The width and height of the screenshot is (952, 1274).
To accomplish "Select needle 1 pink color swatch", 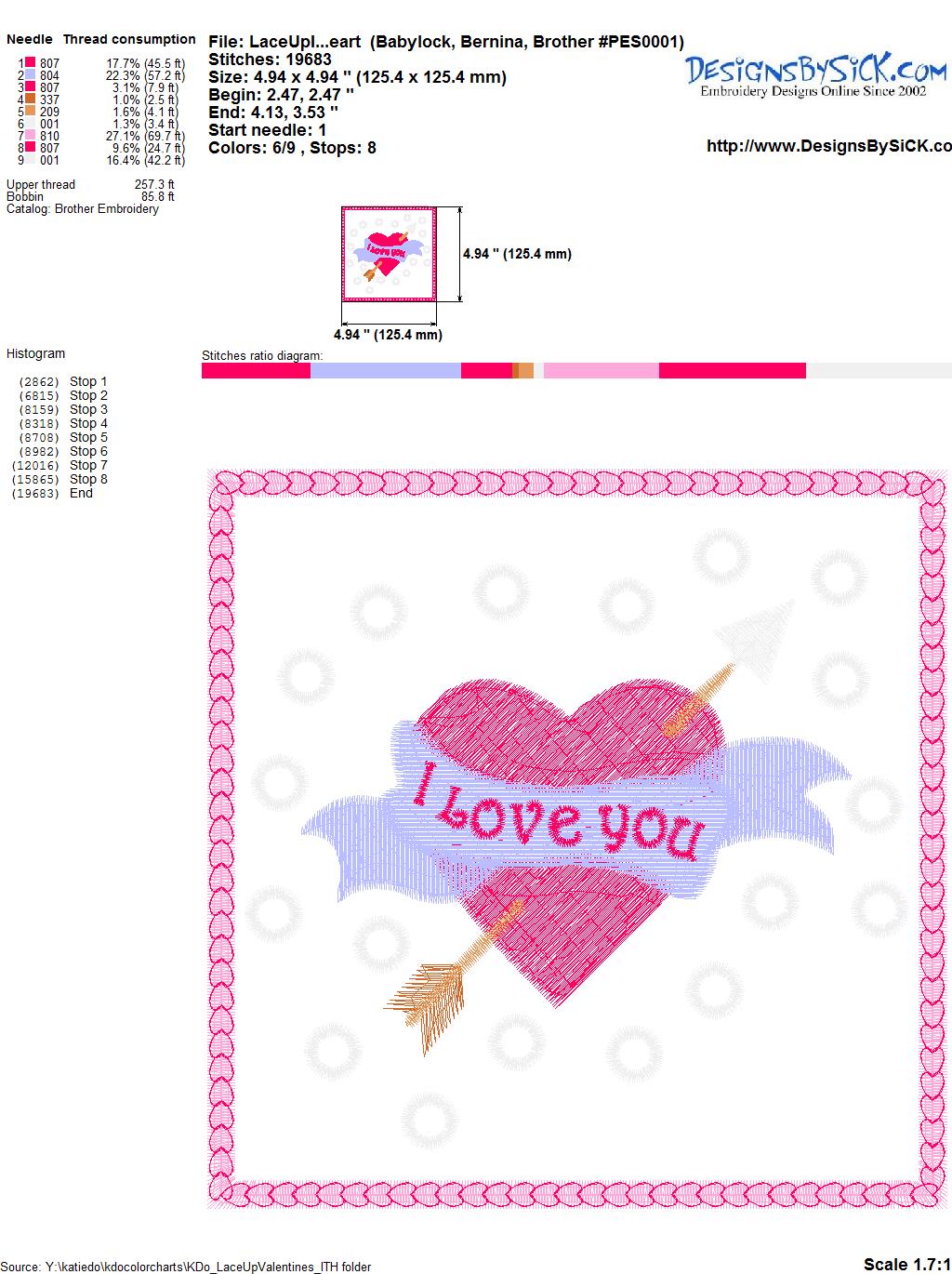I will [30, 64].
